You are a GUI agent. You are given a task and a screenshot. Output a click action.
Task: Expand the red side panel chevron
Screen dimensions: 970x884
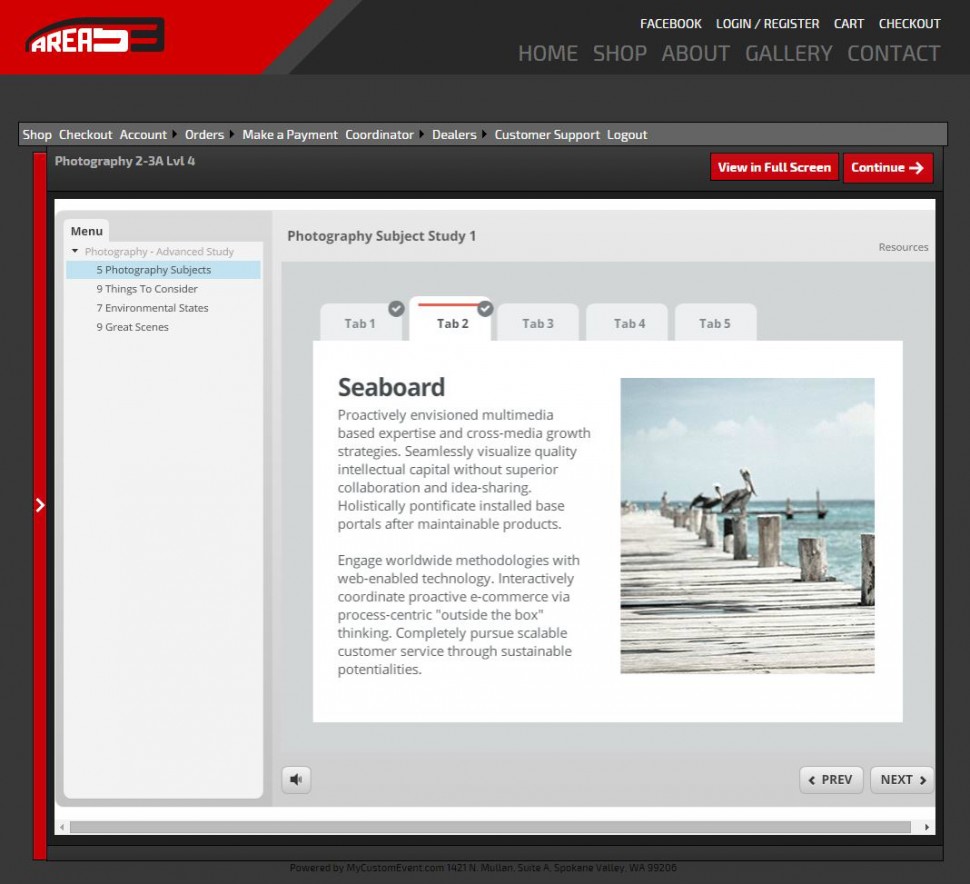point(40,505)
